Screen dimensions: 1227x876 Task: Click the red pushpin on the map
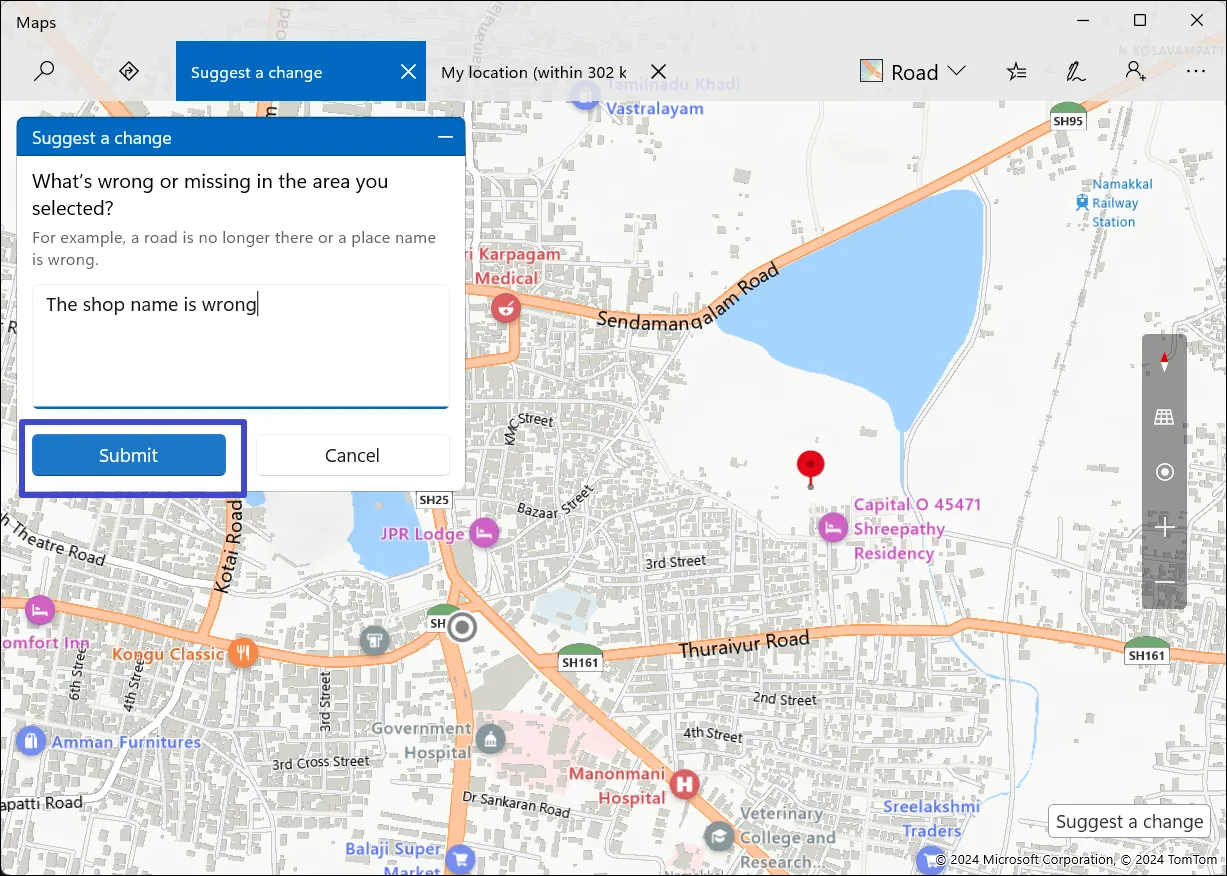[x=810, y=466]
